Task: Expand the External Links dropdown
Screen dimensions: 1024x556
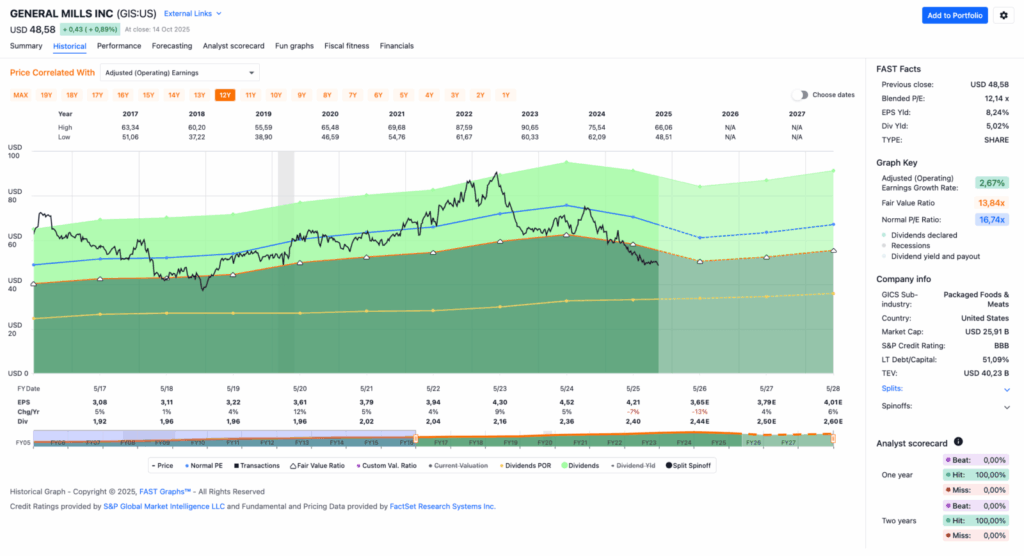Action: pos(193,14)
